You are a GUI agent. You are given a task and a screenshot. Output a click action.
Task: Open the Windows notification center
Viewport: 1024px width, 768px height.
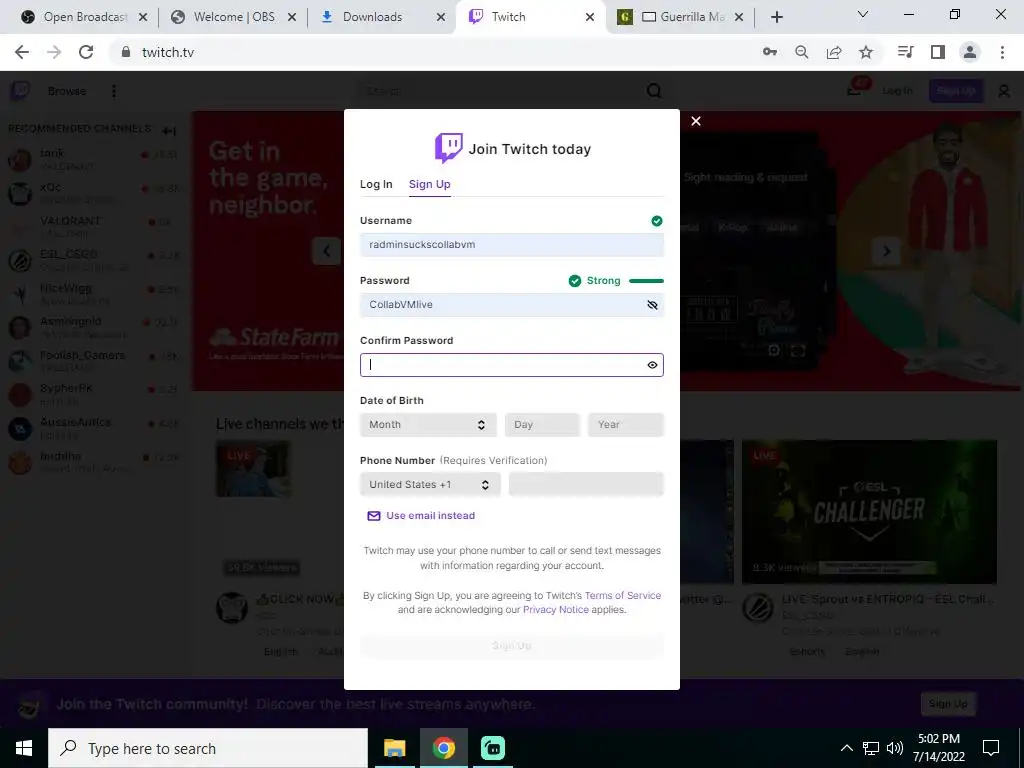(x=991, y=748)
